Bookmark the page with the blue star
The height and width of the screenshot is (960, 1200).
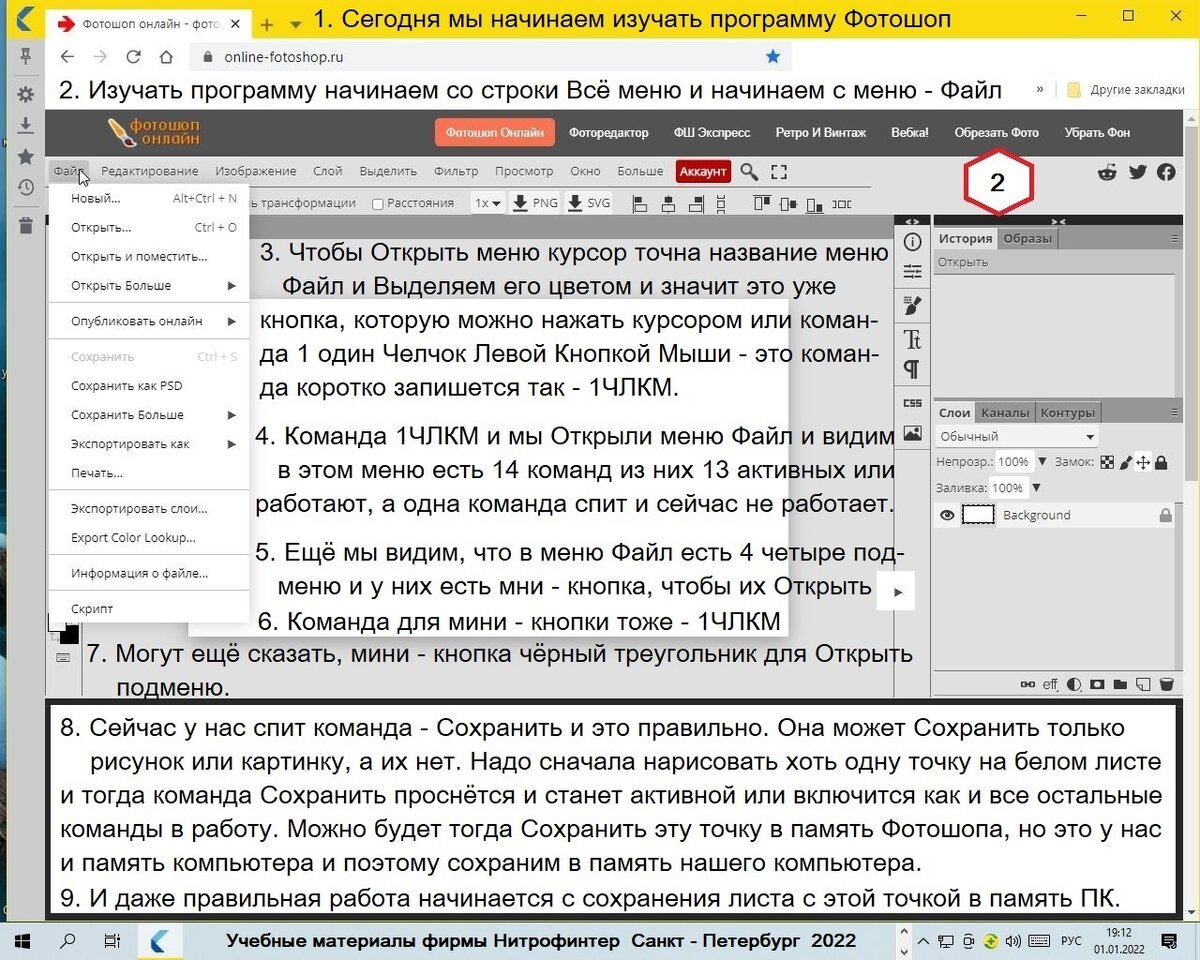coord(772,57)
